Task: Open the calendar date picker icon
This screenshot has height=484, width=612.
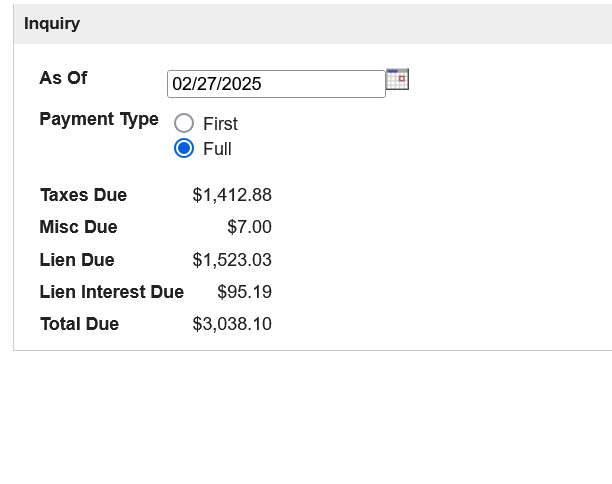Action: tap(397, 79)
